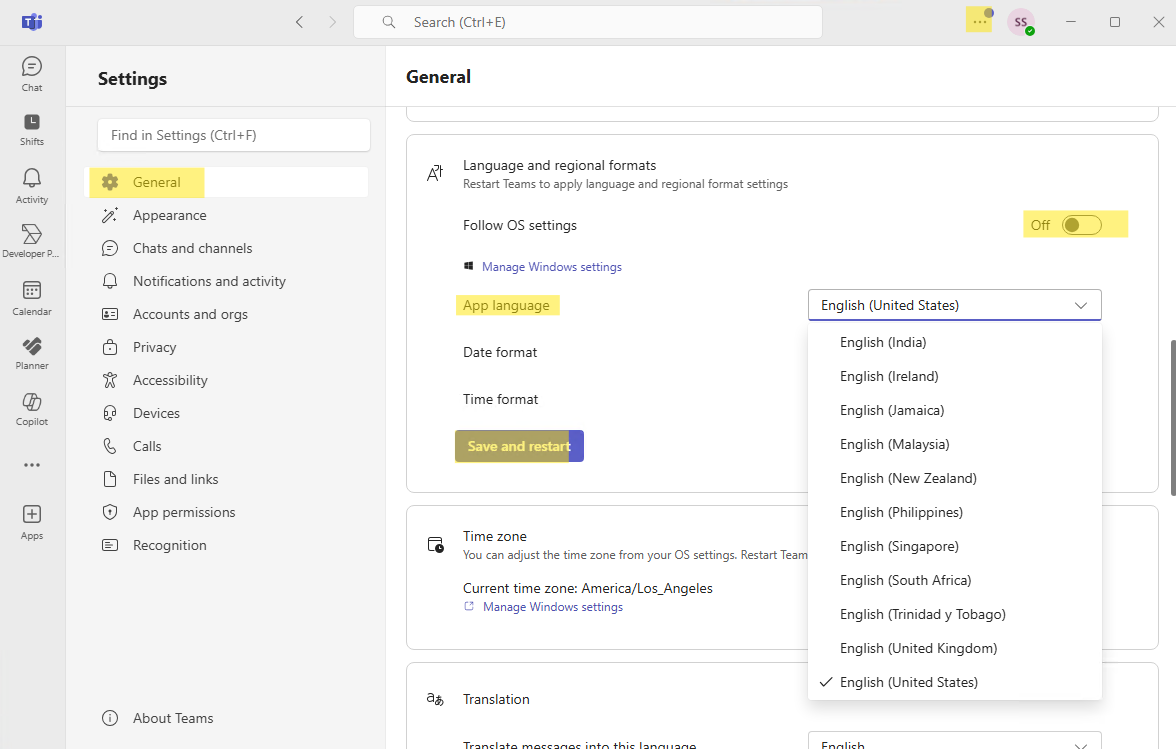
Task: Click About Teams at the bottom
Action: [172, 718]
